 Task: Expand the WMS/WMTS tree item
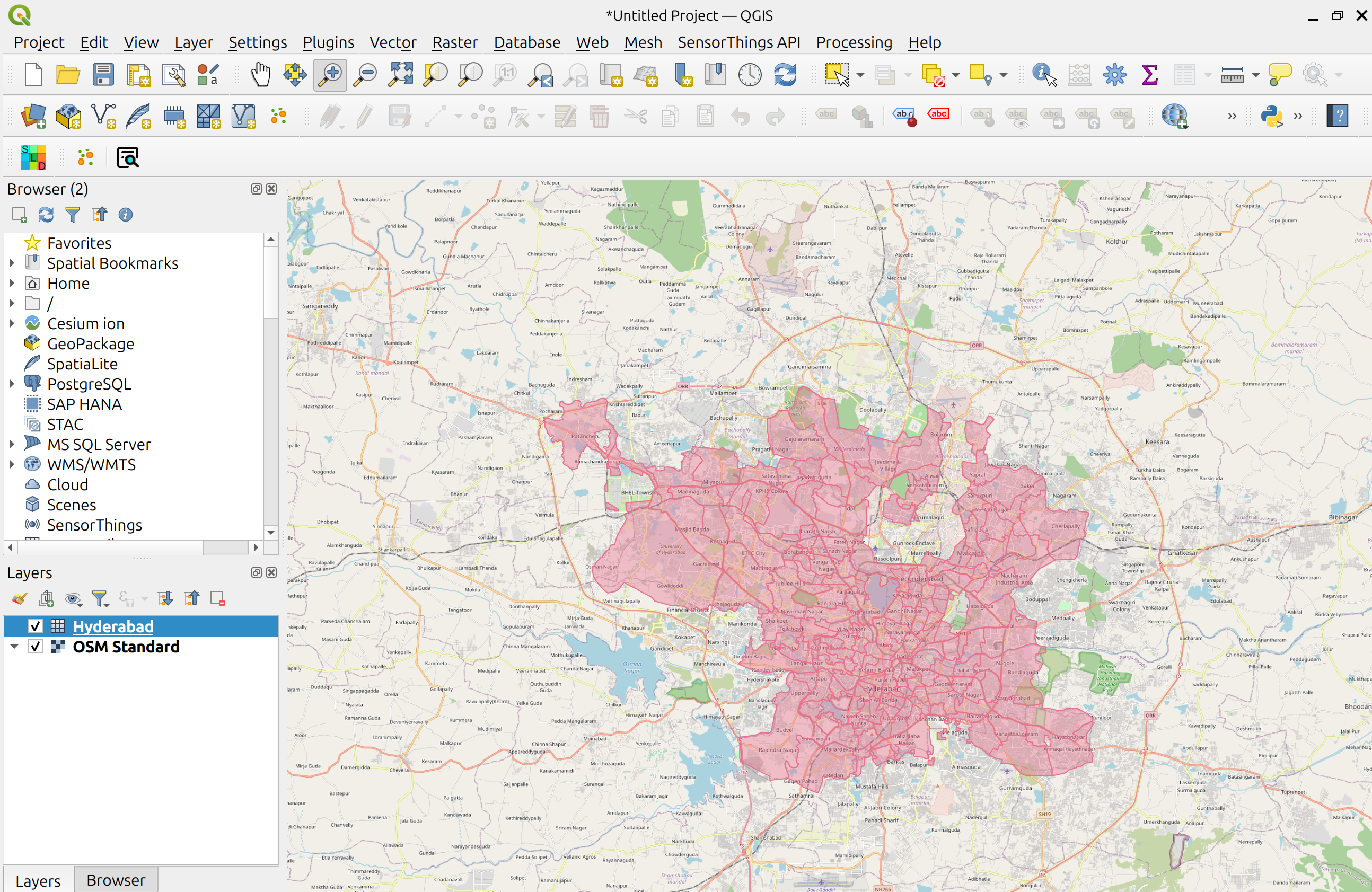coord(12,464)
